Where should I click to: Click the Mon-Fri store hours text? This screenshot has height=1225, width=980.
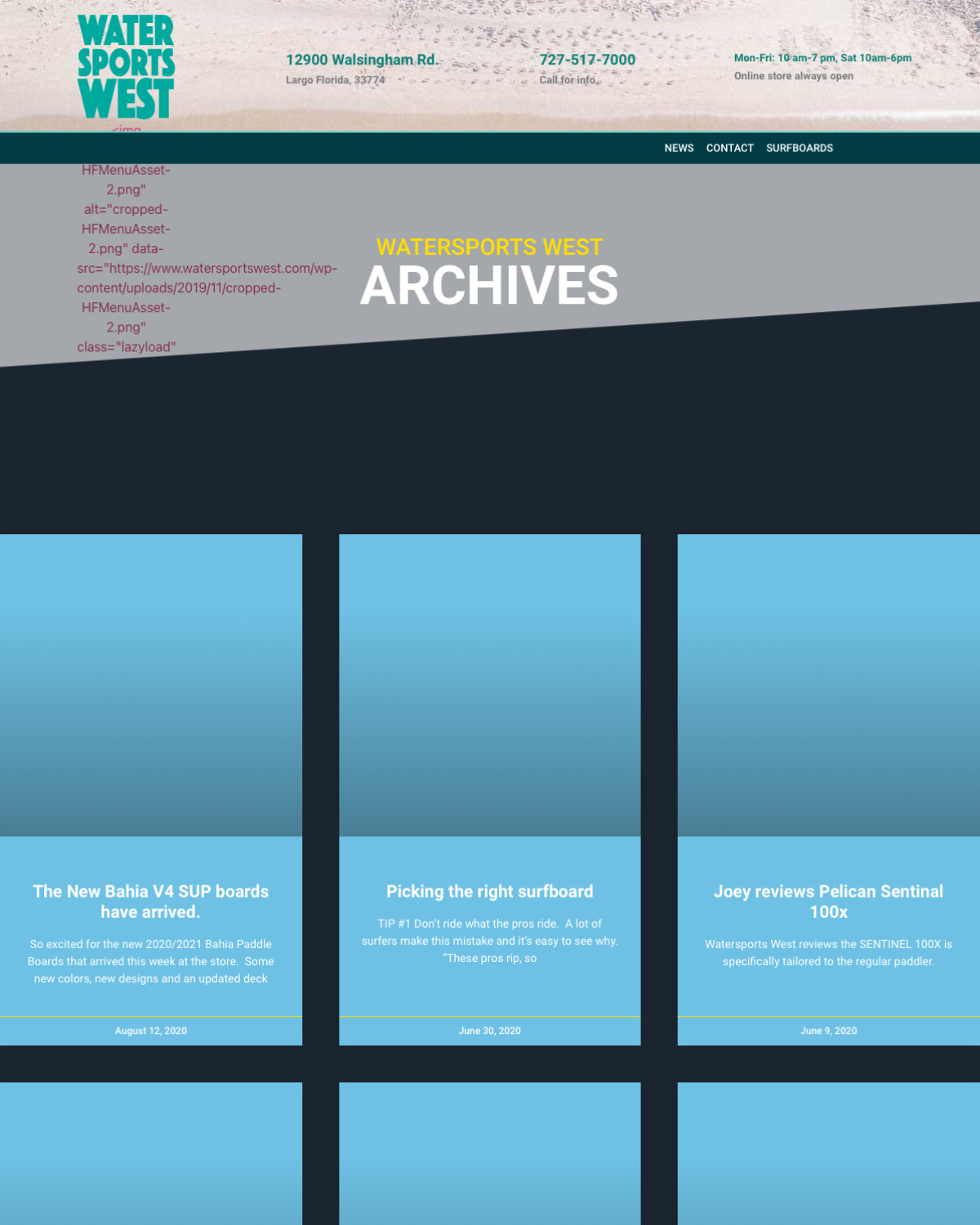coord(822,58)
